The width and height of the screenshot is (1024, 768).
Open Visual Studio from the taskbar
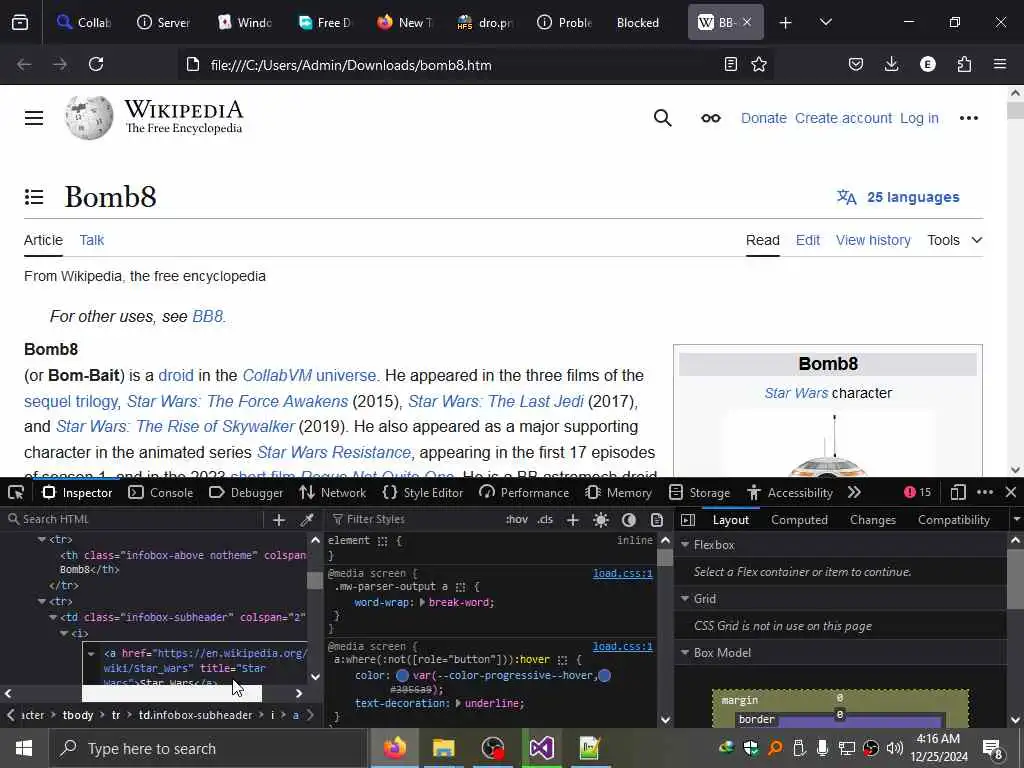tap(541, 748)
